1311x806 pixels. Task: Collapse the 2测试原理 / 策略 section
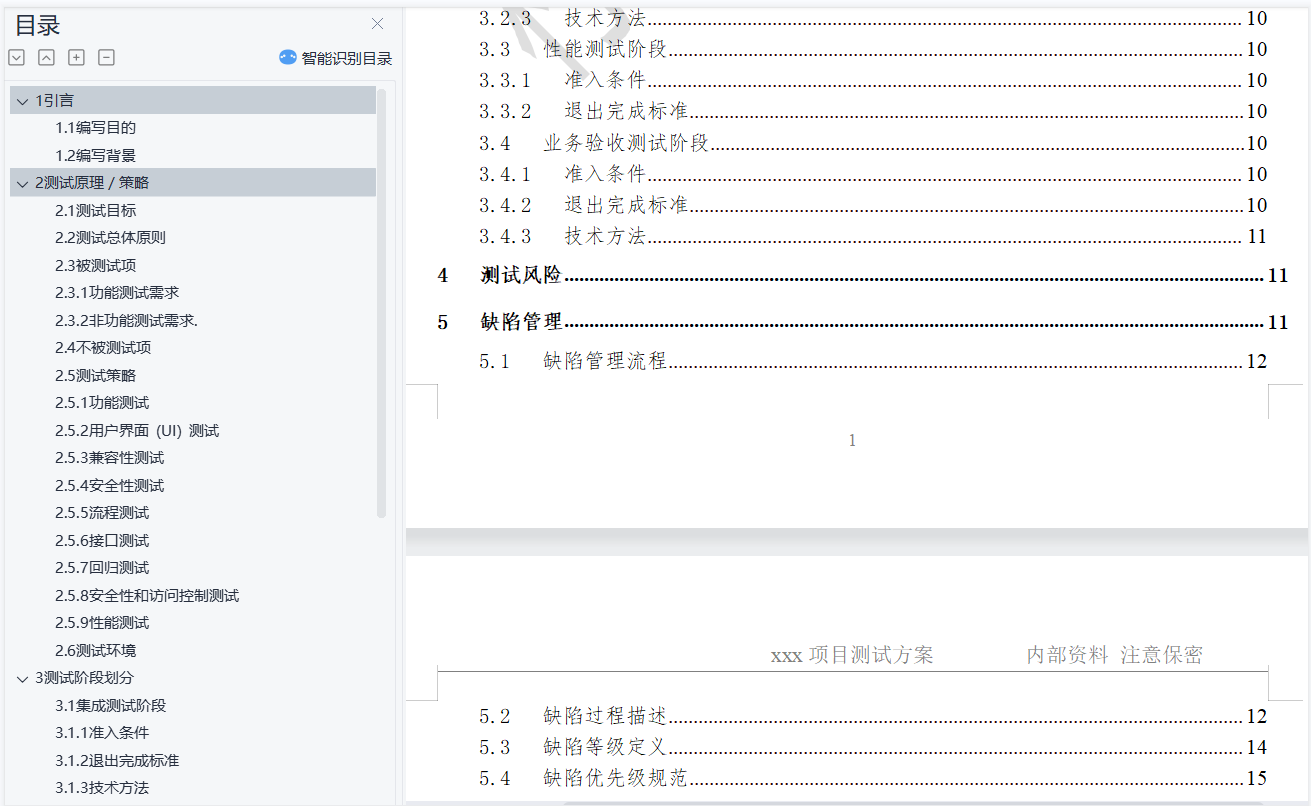[22, 182]
